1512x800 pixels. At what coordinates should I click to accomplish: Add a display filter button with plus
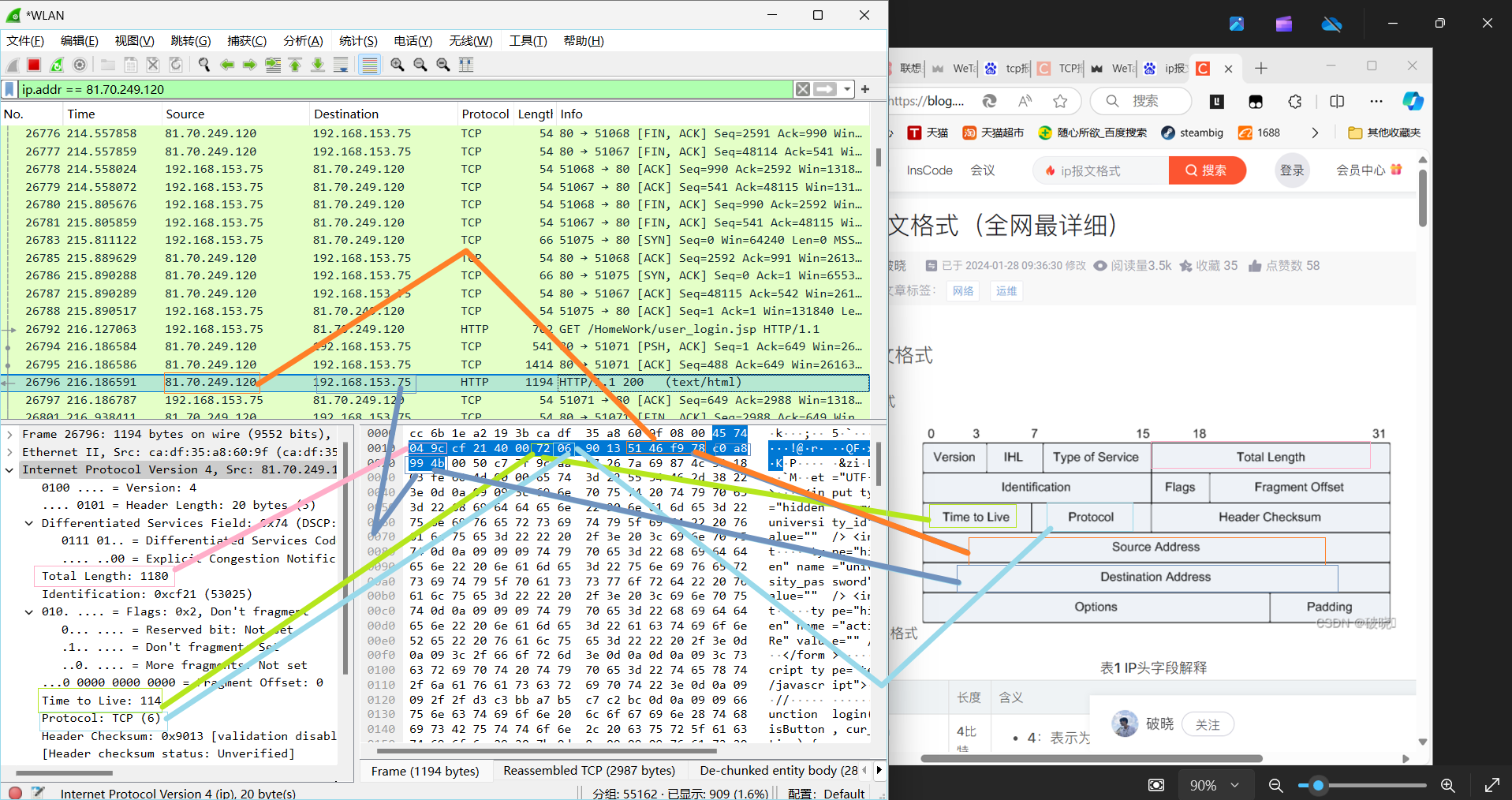(865, 89)
